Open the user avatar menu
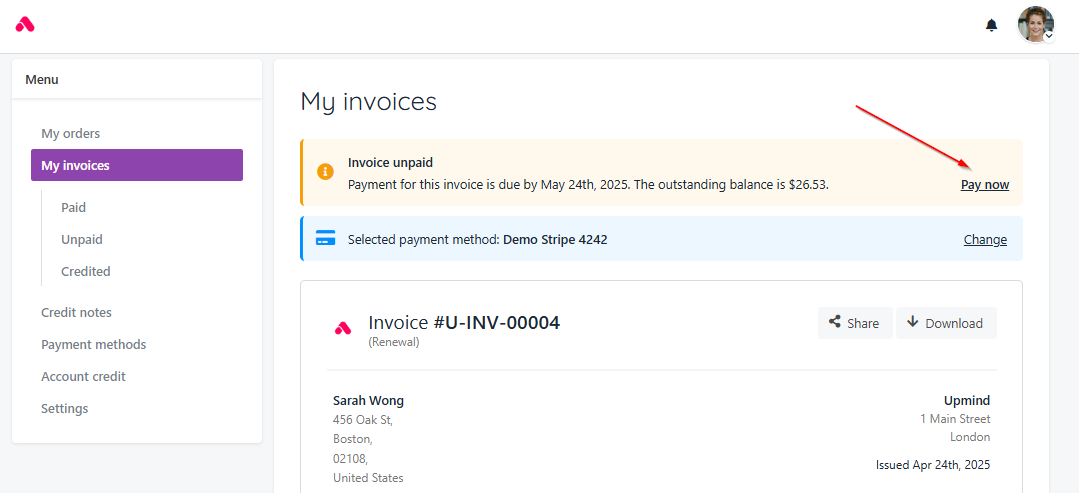This screenshot has height=493, width=1079. click(1036, 25)
